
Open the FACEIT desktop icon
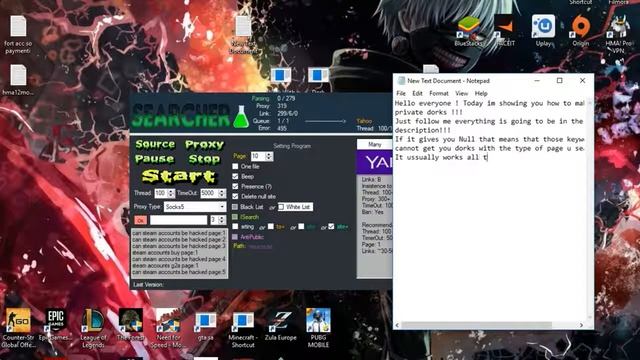coord(505,31)
